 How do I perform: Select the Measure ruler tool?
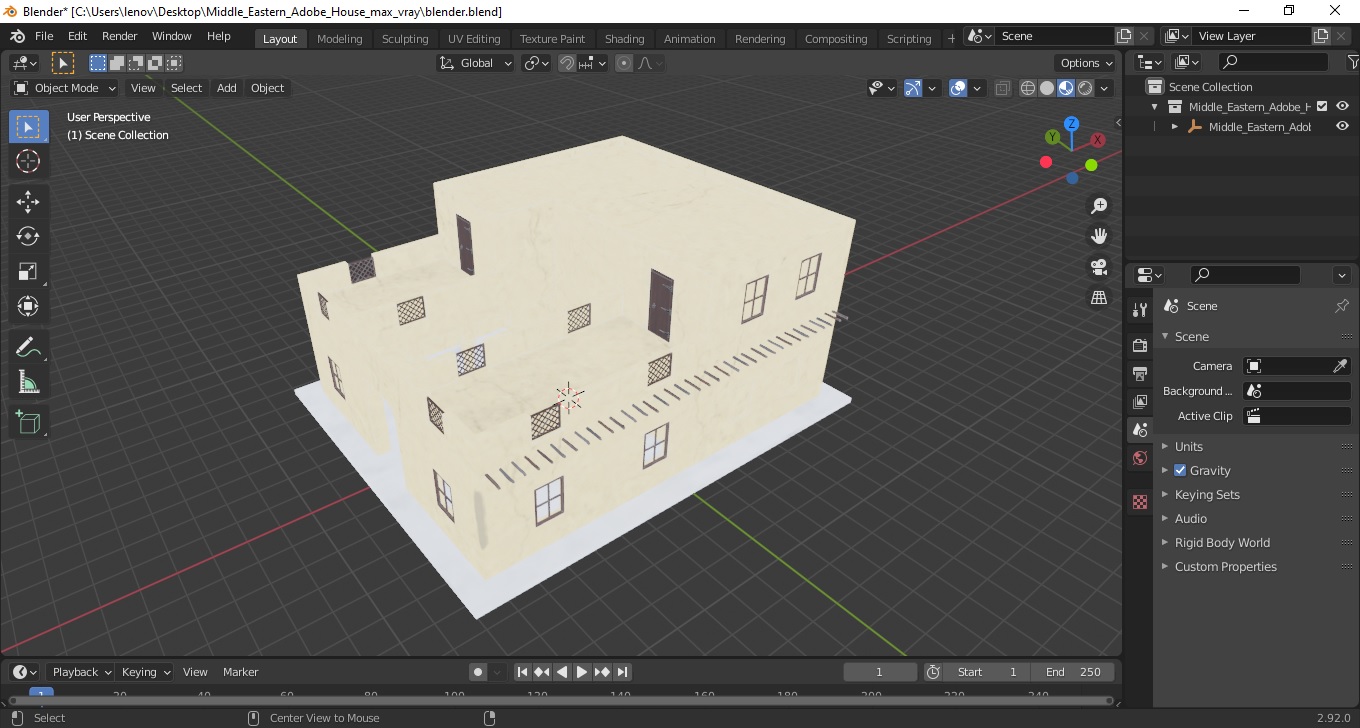click(x=28, y=383)
